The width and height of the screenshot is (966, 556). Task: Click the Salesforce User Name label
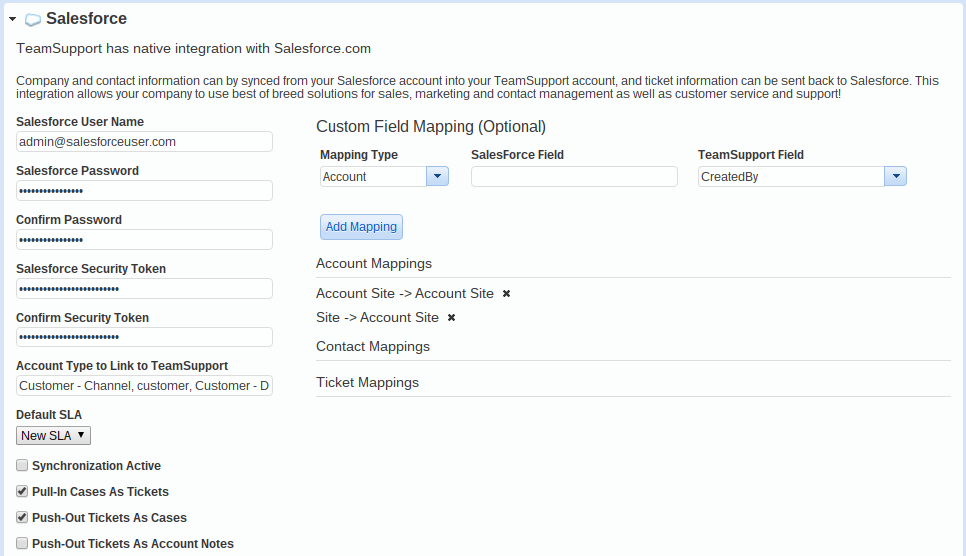point(79,122)
